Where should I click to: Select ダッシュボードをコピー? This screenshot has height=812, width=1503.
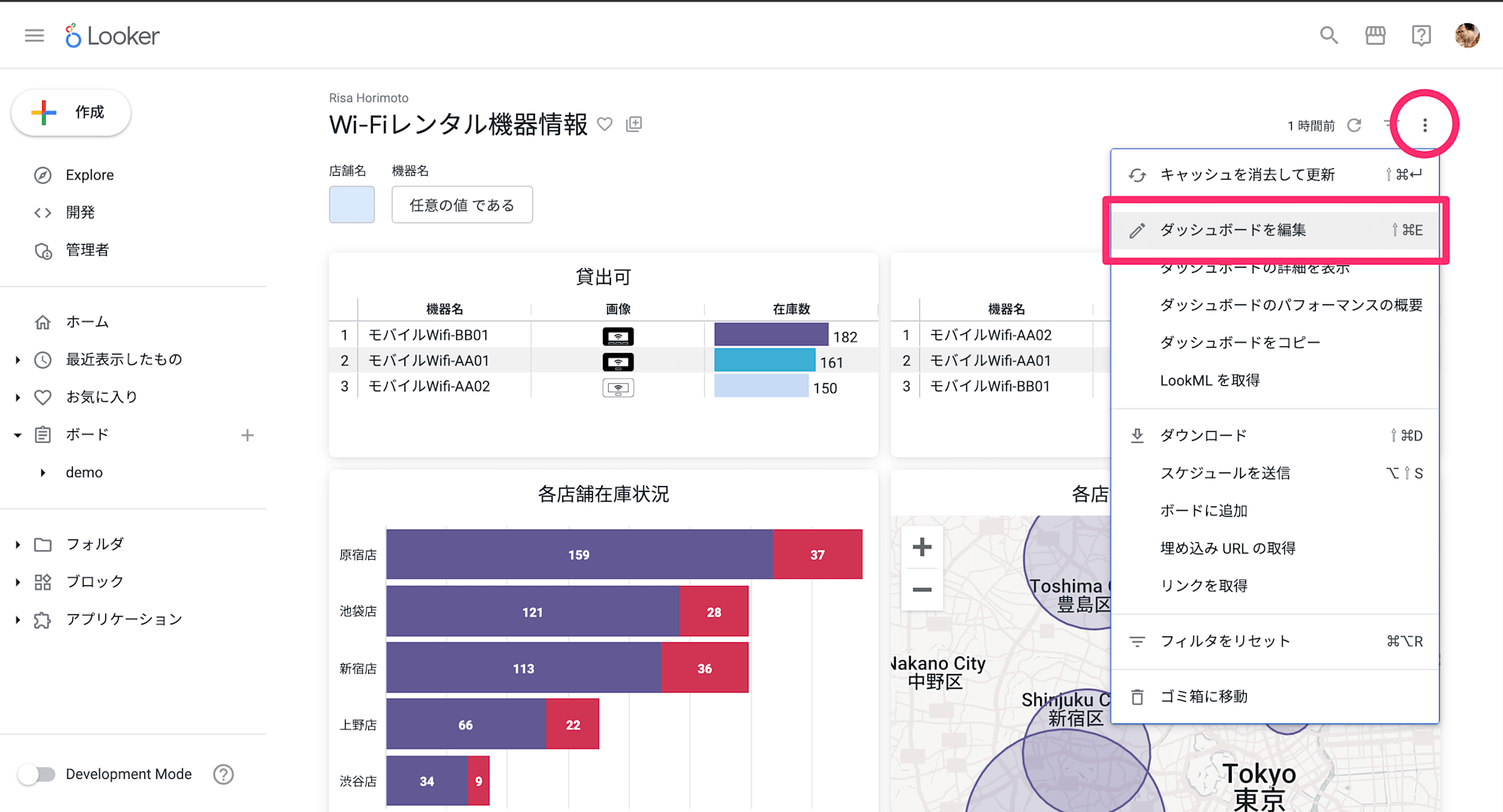click(x=1275, y=343)
